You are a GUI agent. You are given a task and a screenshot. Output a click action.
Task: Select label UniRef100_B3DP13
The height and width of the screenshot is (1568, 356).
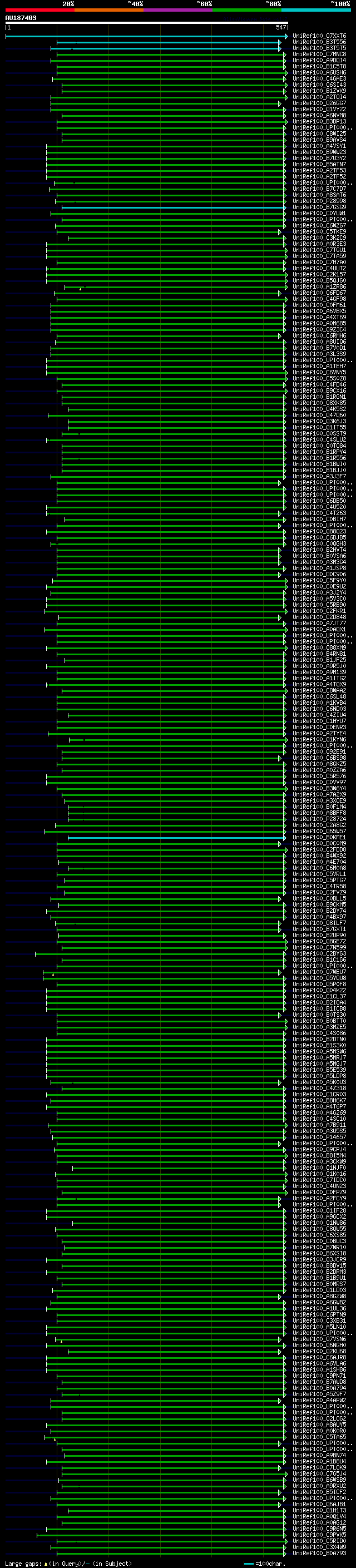coord(319,121)
